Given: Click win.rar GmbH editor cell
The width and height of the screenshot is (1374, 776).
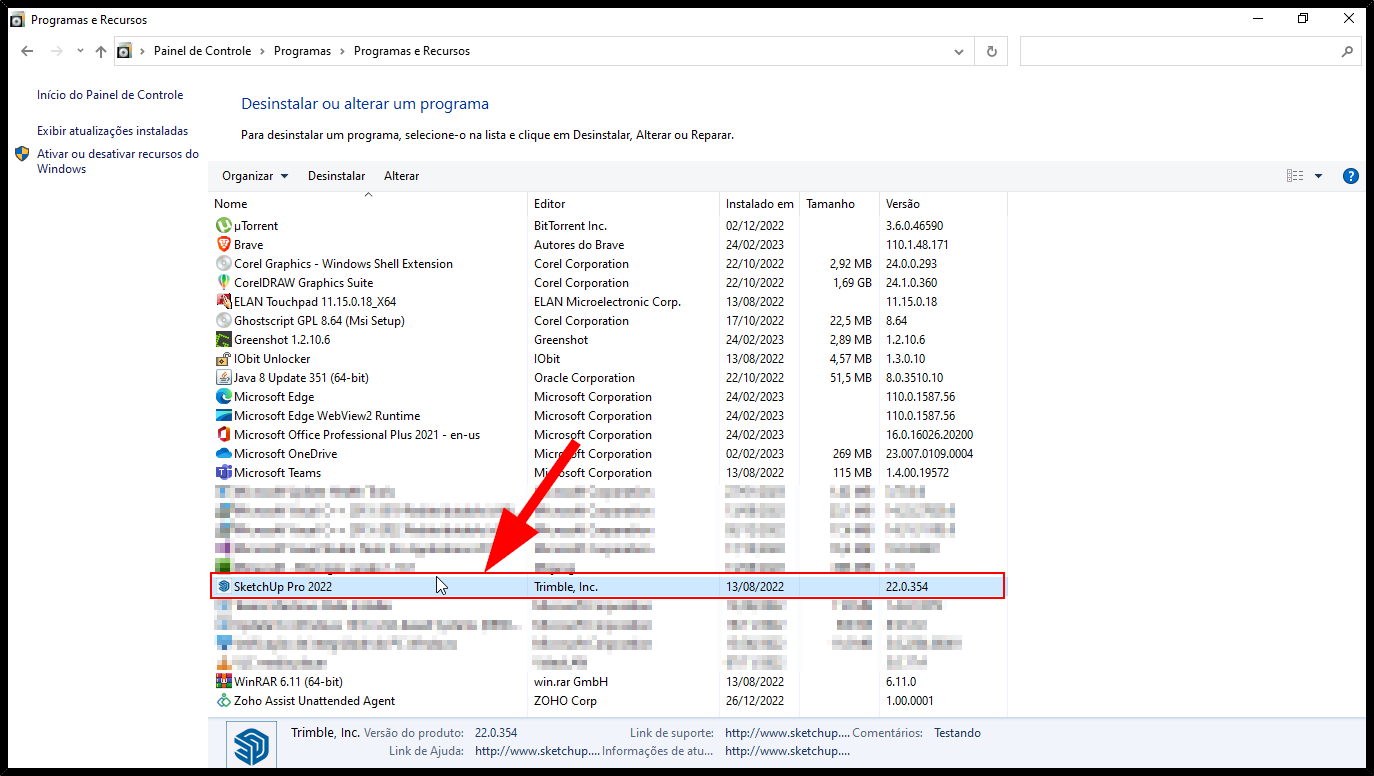Looking at the screenshot, I should click(571, 682).
